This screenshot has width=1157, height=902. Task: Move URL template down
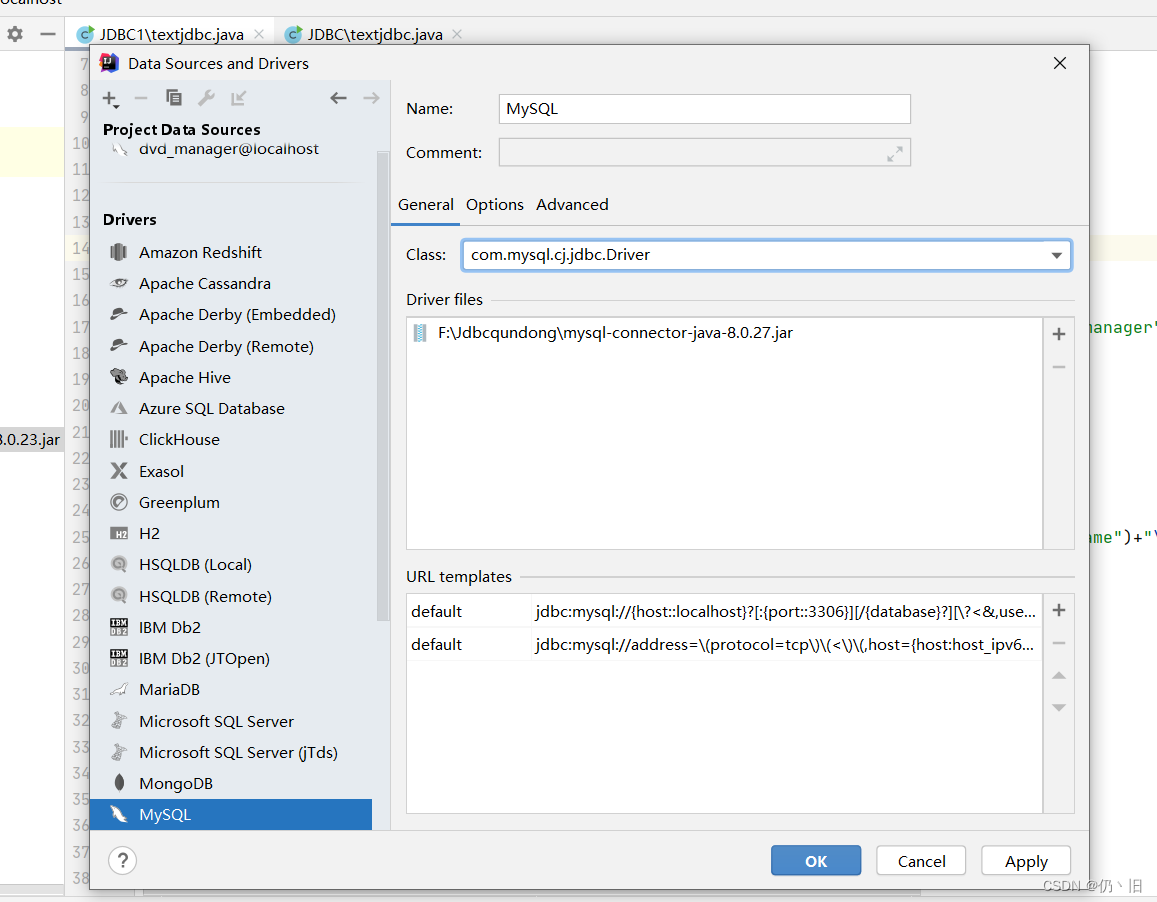1059,708
